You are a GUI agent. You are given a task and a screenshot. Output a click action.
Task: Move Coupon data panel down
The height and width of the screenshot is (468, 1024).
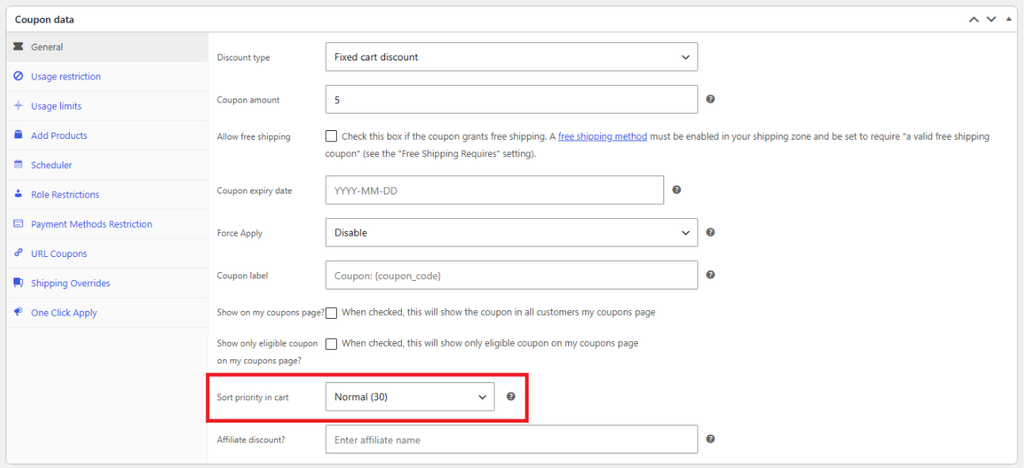click(991, 20)
